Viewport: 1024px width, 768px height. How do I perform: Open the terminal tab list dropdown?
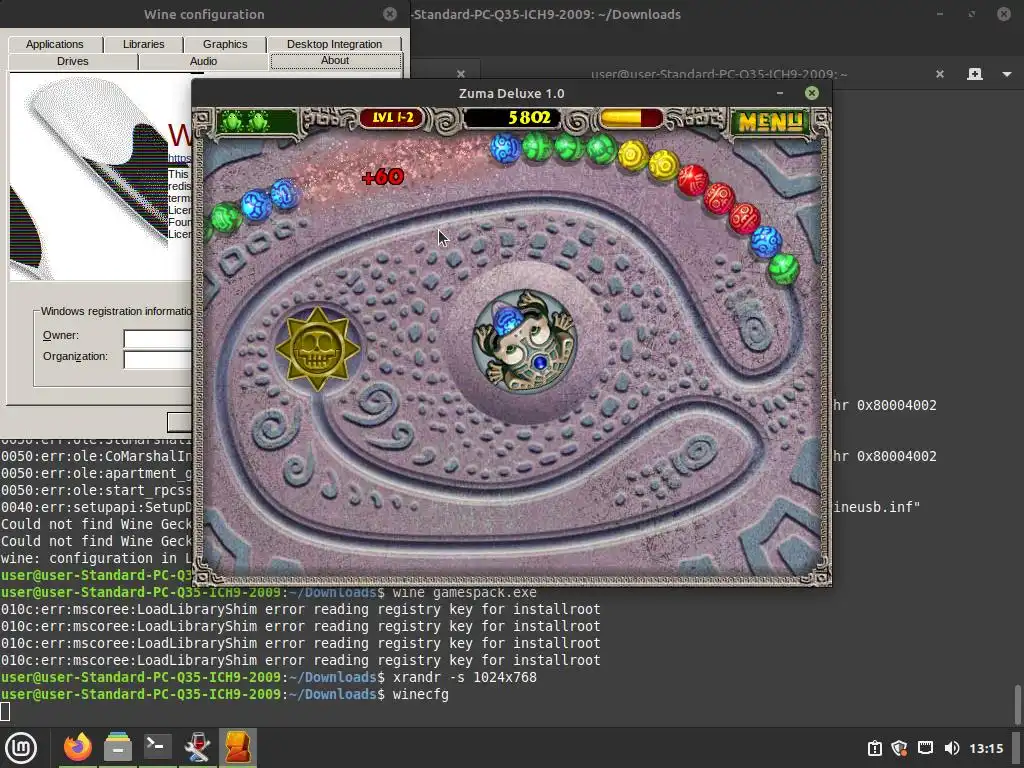coord(1006,74)
